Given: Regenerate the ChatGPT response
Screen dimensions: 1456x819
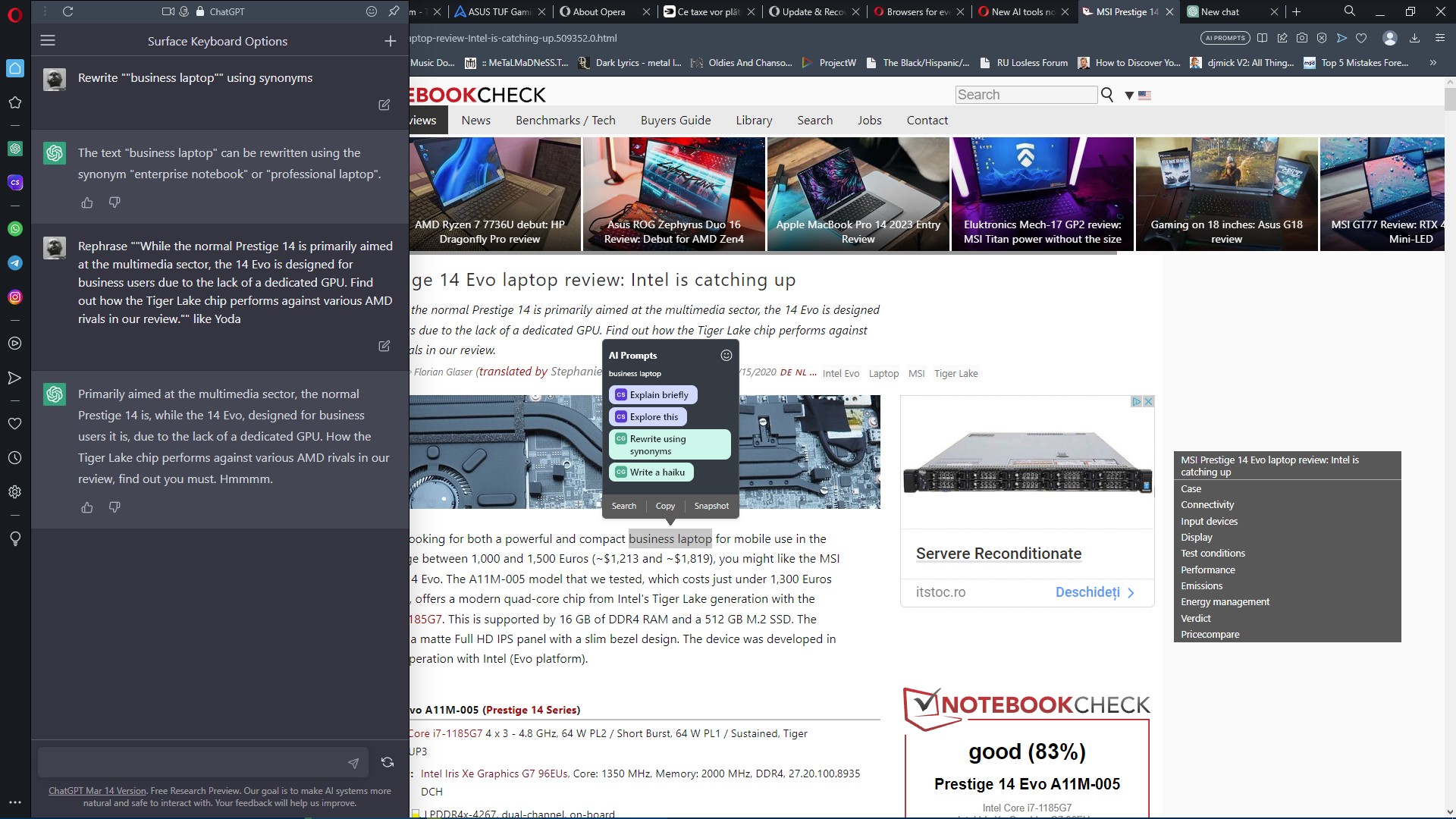Looking at the screenshot, I should click(388, 763).
